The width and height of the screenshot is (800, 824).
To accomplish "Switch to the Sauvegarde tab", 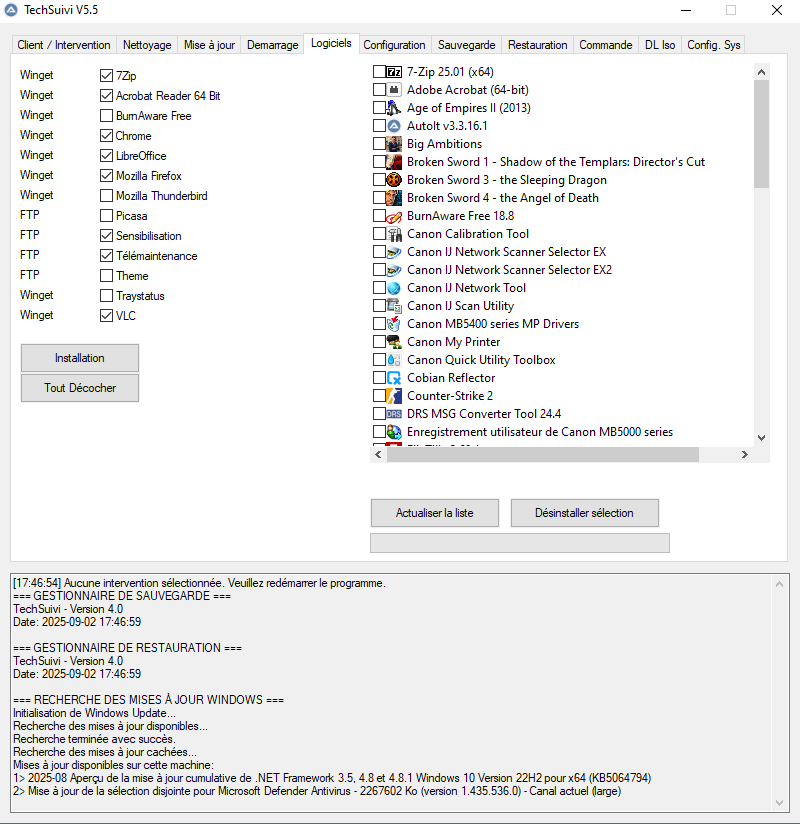I will click(x=466, y=44).
